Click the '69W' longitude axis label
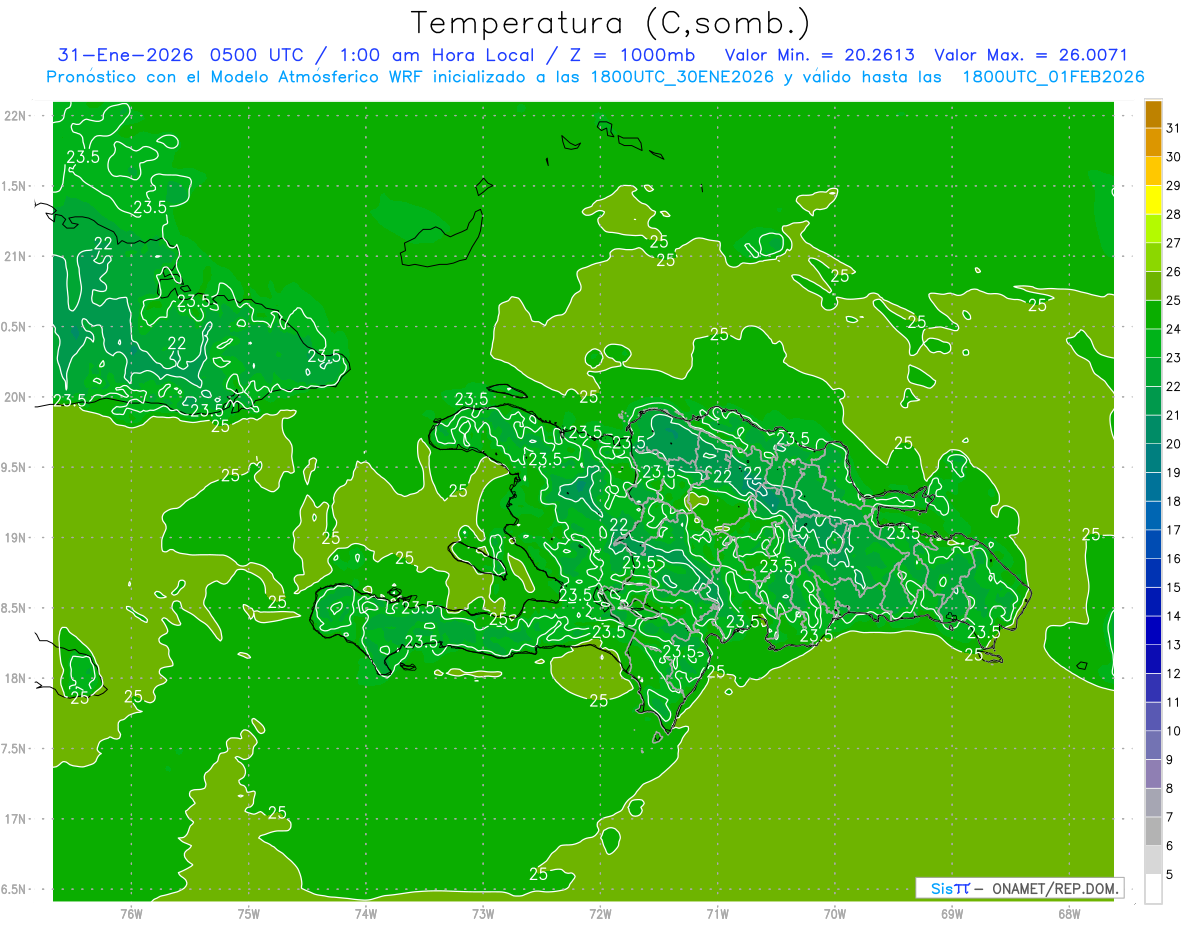The width and height of the screenshot is (1200, 927). point(952,914)
